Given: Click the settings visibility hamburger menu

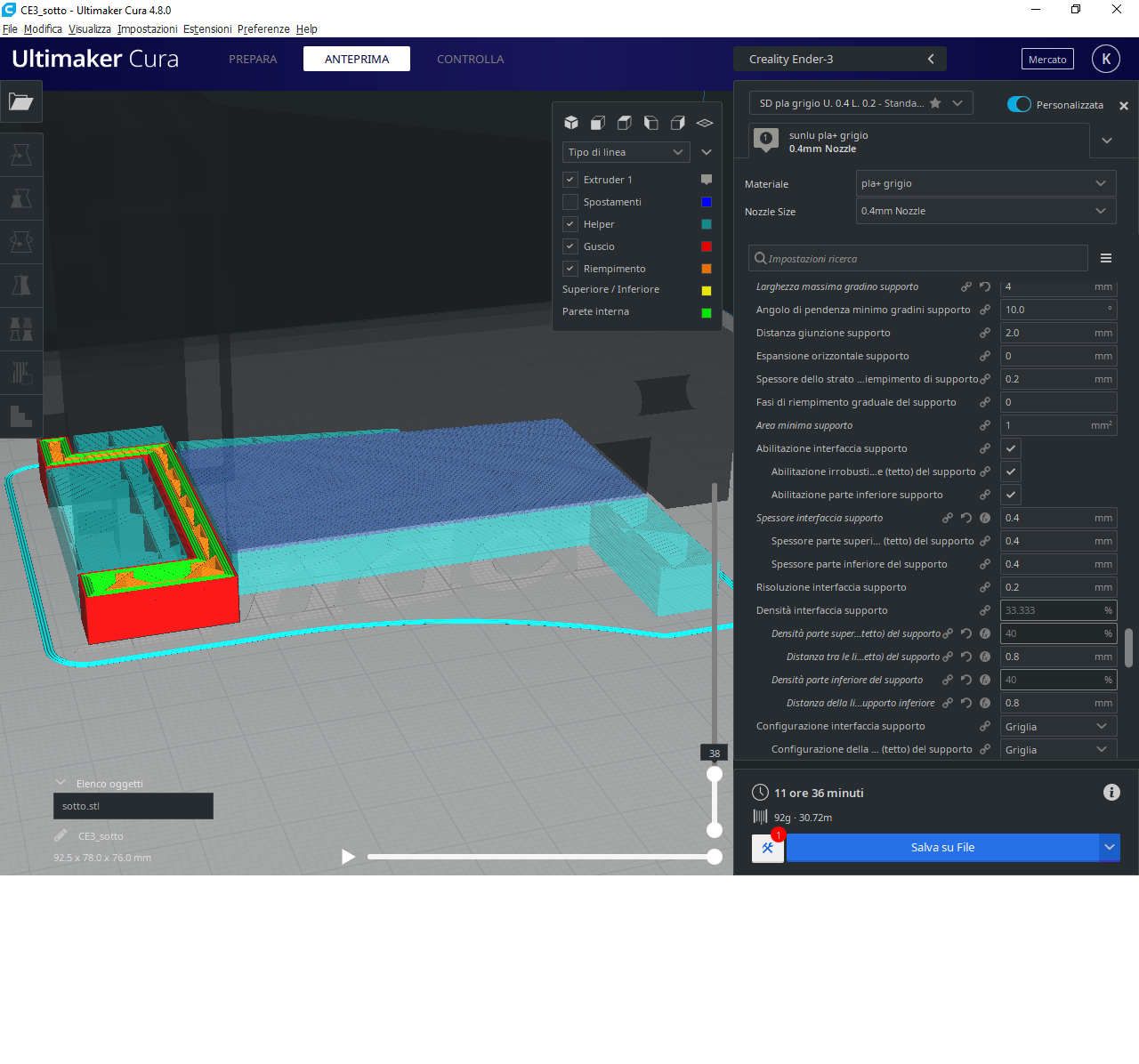Looking at the screenshot, I should tap(1106, 258).
